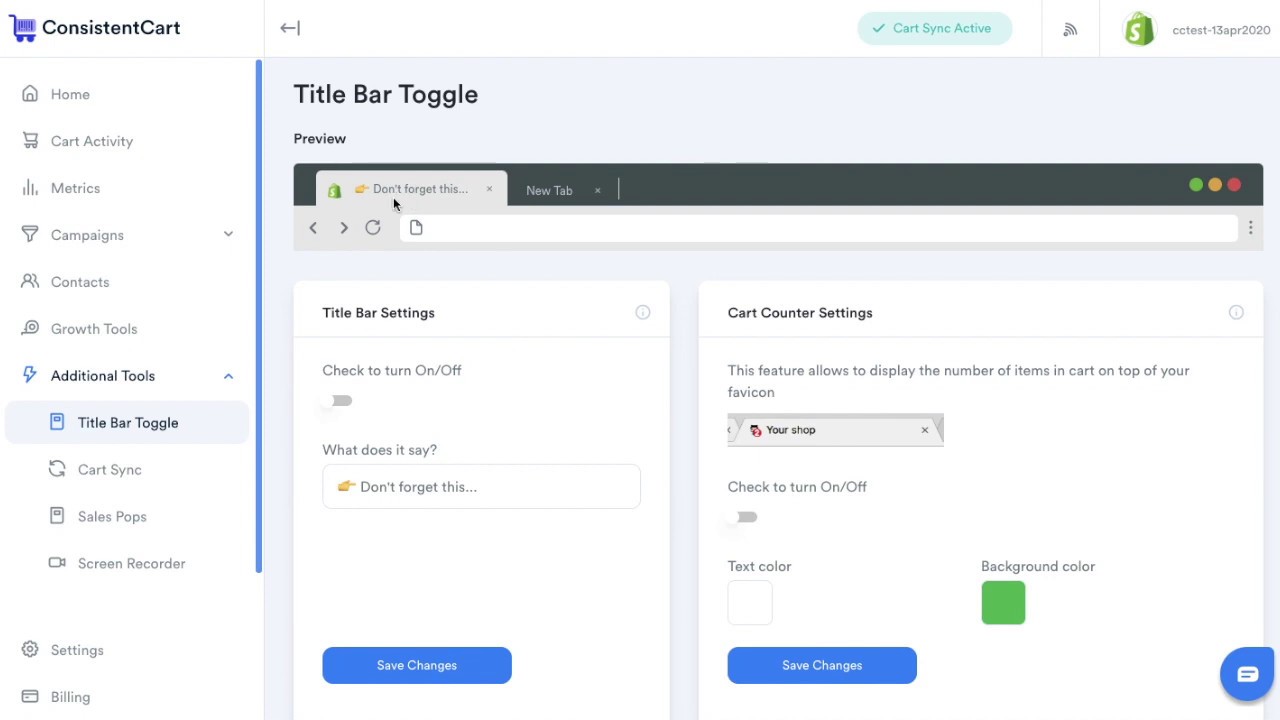This screenshot has width=1280, height=720.
Task: Click page icon in preview address bar
Action: point(416,228)
